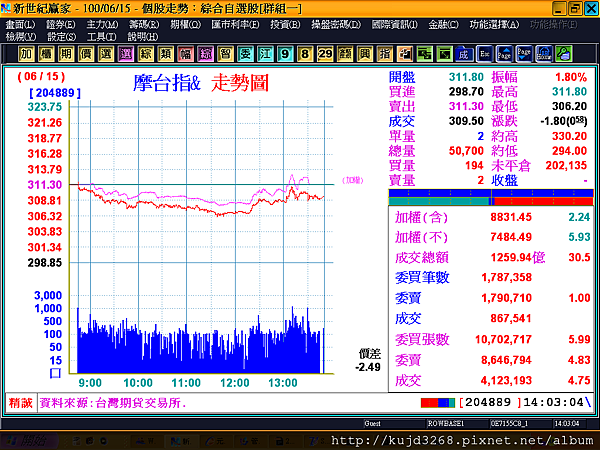Click the 14:03:04 time in the status bar
This screenshot has height=450, width=600.
[553, 403]
